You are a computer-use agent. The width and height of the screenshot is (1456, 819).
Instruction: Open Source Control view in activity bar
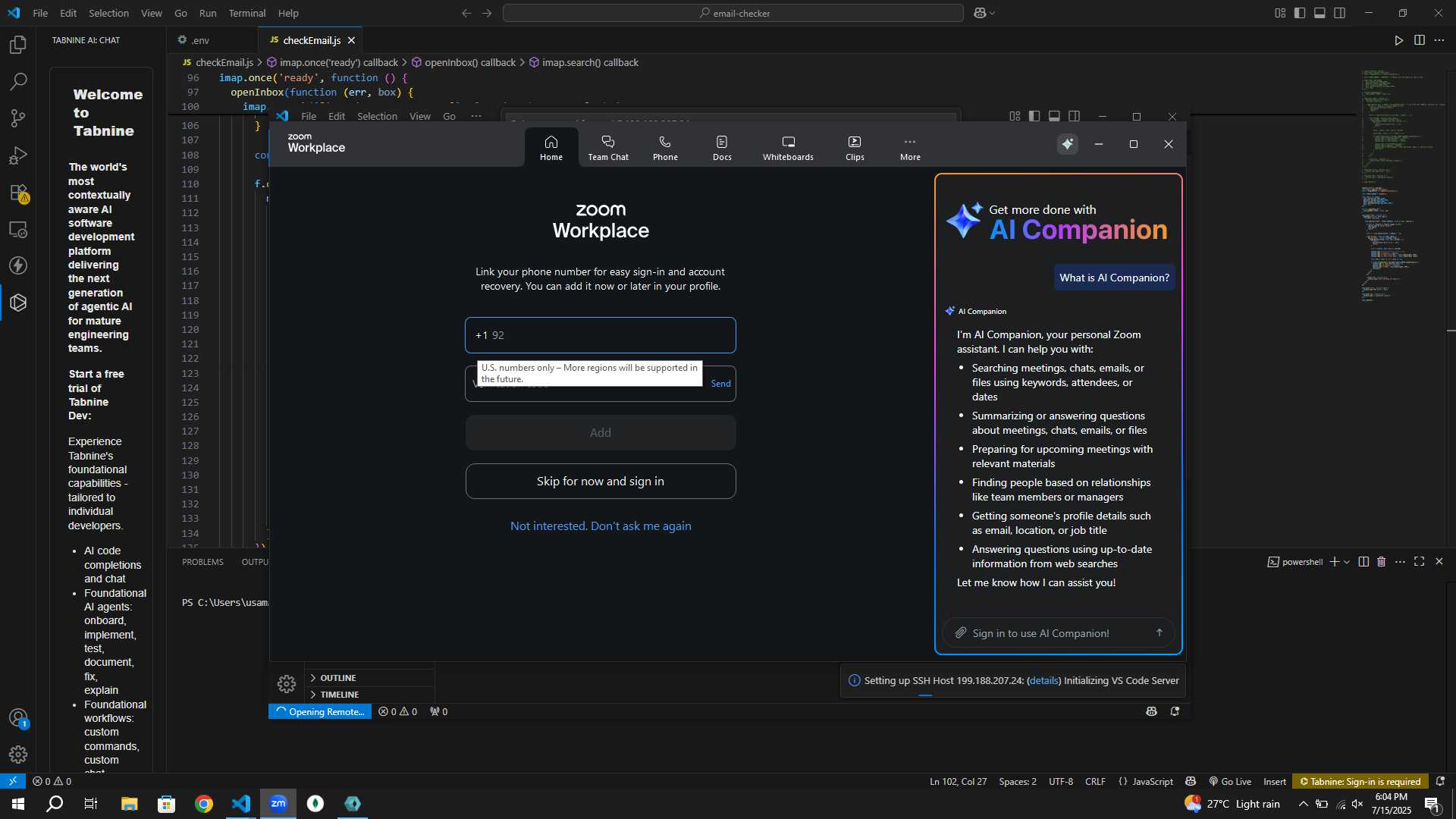point(18,118)
